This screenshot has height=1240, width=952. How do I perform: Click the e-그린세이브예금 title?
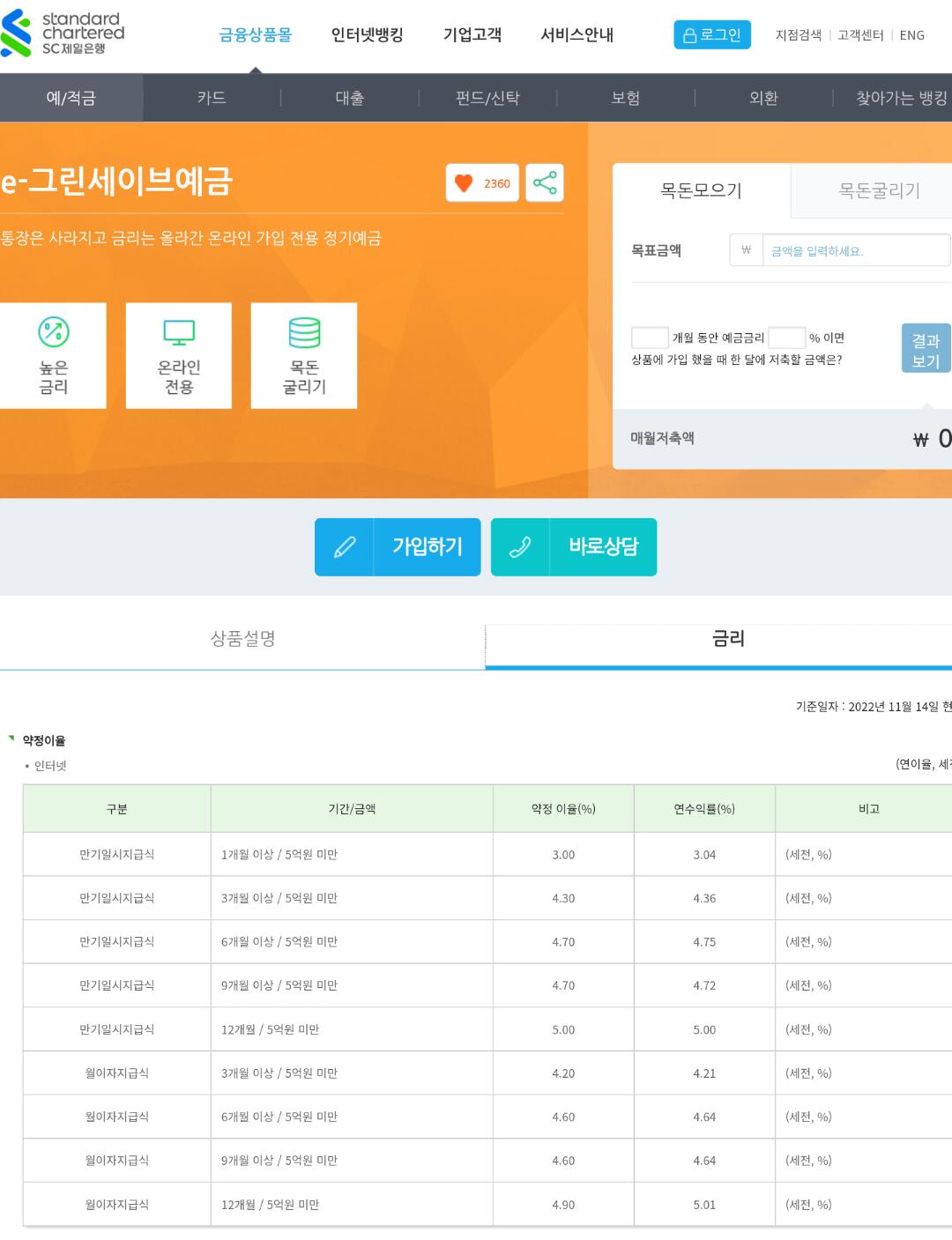[116, 182]
